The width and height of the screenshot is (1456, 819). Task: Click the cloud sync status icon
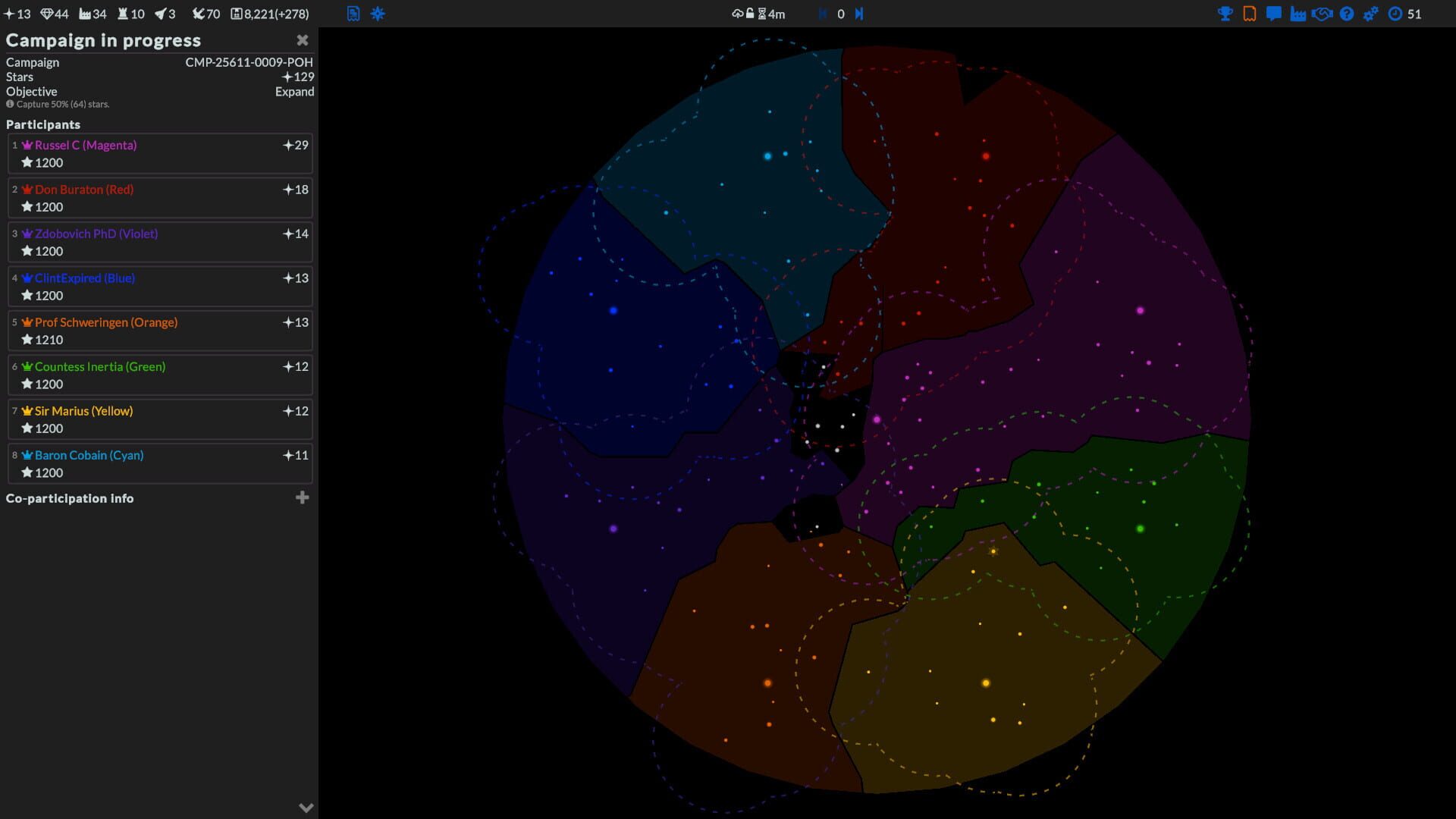(736, 14)
